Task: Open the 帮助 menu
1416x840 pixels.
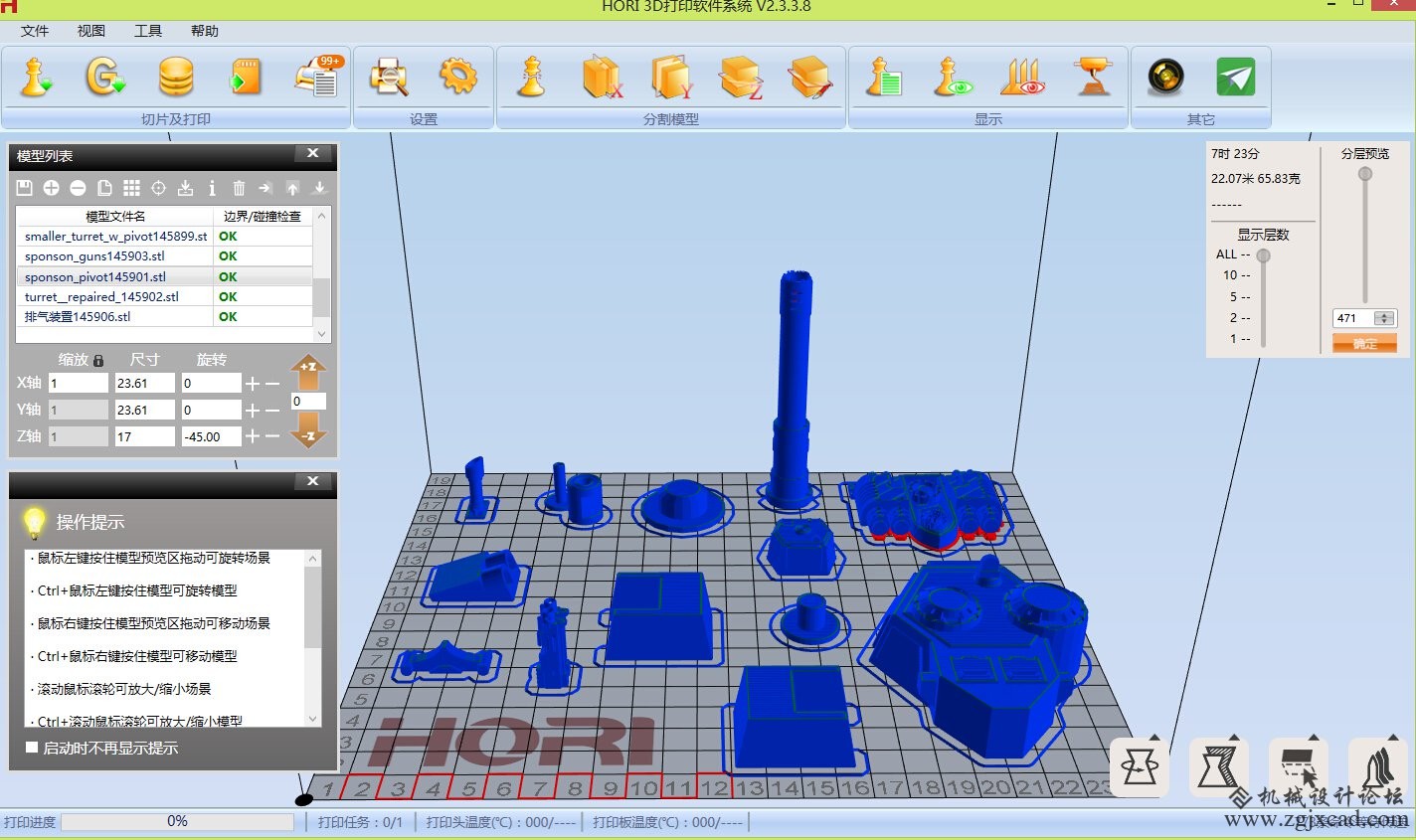Action: click(x=205, y=31)
